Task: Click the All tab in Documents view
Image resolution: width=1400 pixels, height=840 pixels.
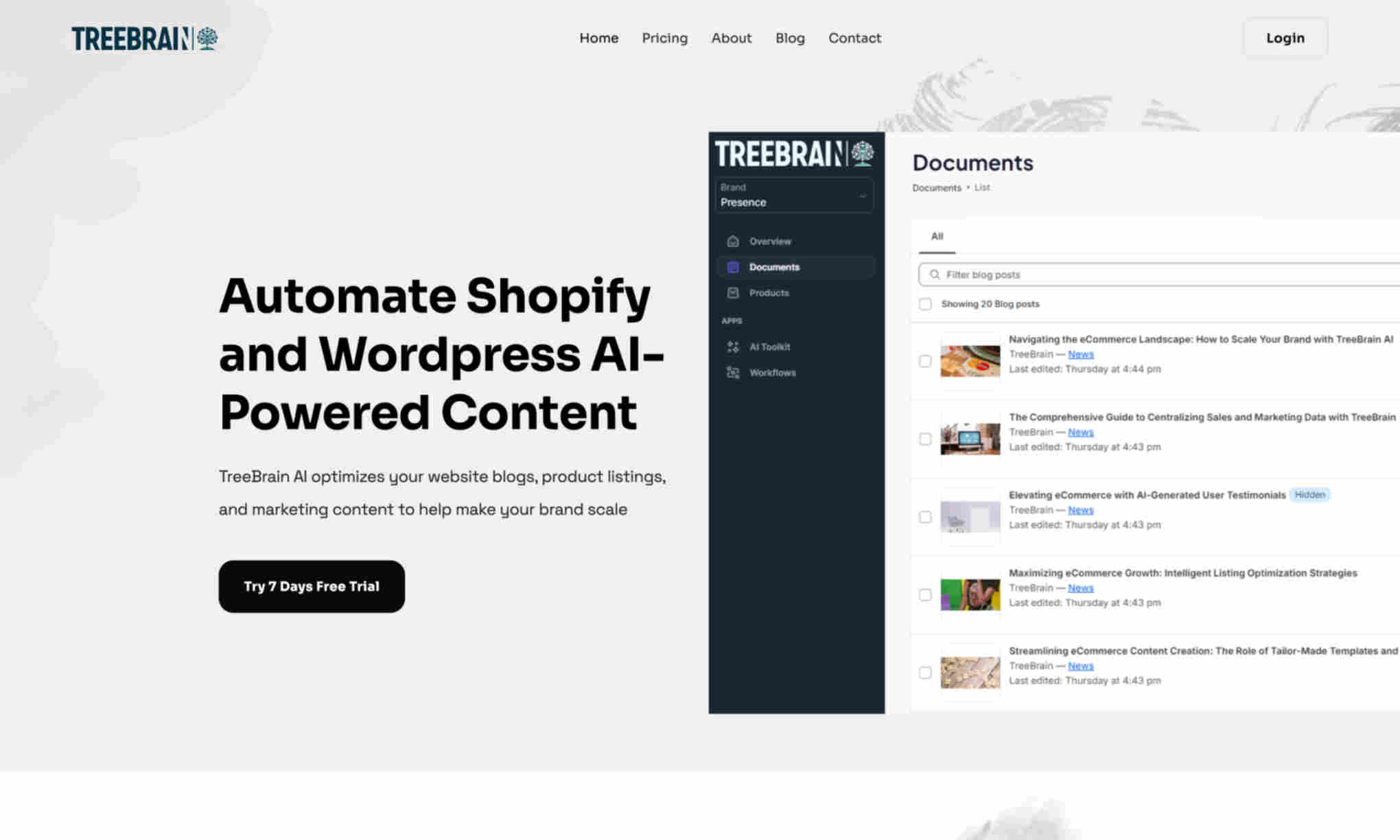Action: (x=936, y=235)
